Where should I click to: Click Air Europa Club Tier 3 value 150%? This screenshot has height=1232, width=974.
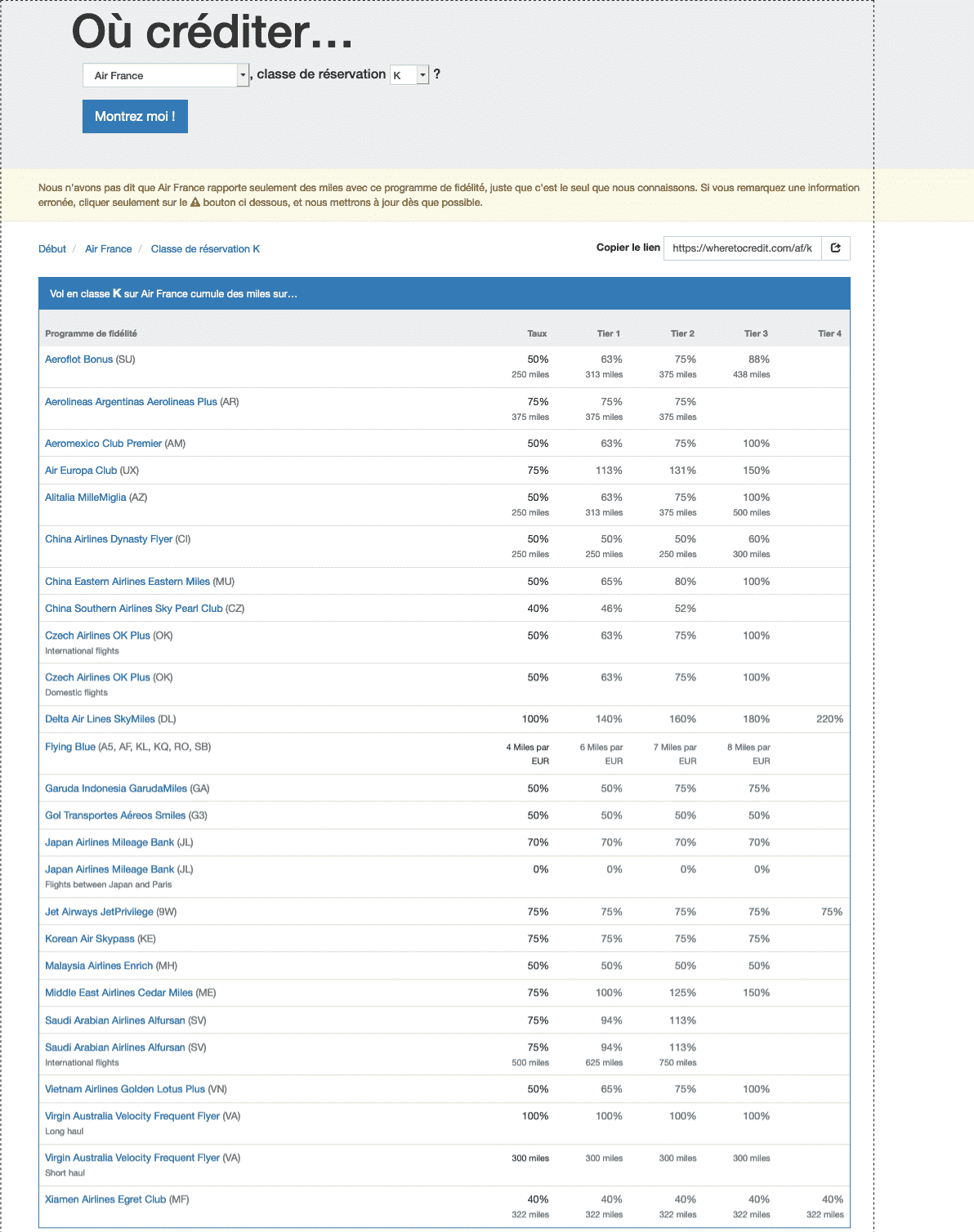(x=756, y=471)
